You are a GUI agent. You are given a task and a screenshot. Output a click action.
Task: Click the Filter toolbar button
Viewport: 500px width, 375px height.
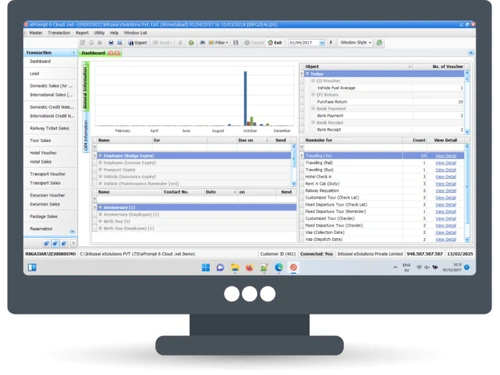(x=219, y=43)
